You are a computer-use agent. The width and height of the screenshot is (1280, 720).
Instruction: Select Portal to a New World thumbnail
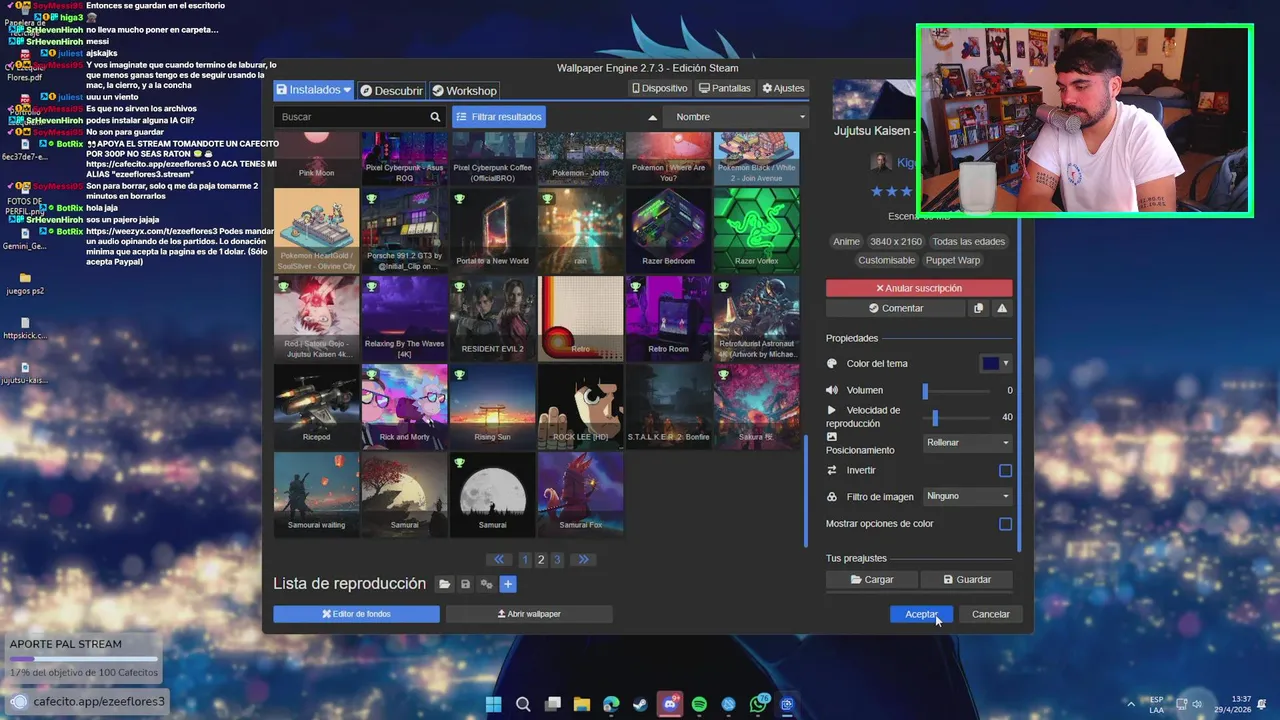[492, 231]
